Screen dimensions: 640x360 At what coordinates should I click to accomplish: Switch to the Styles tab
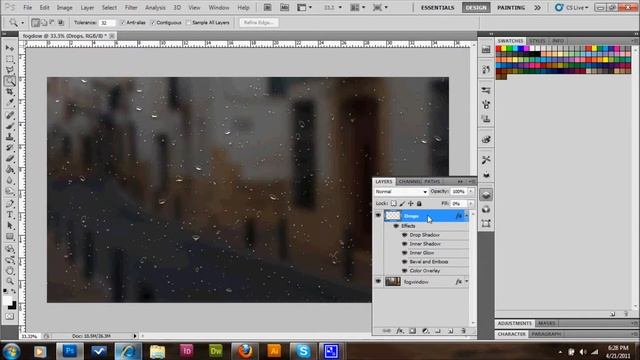pos(537,41)
